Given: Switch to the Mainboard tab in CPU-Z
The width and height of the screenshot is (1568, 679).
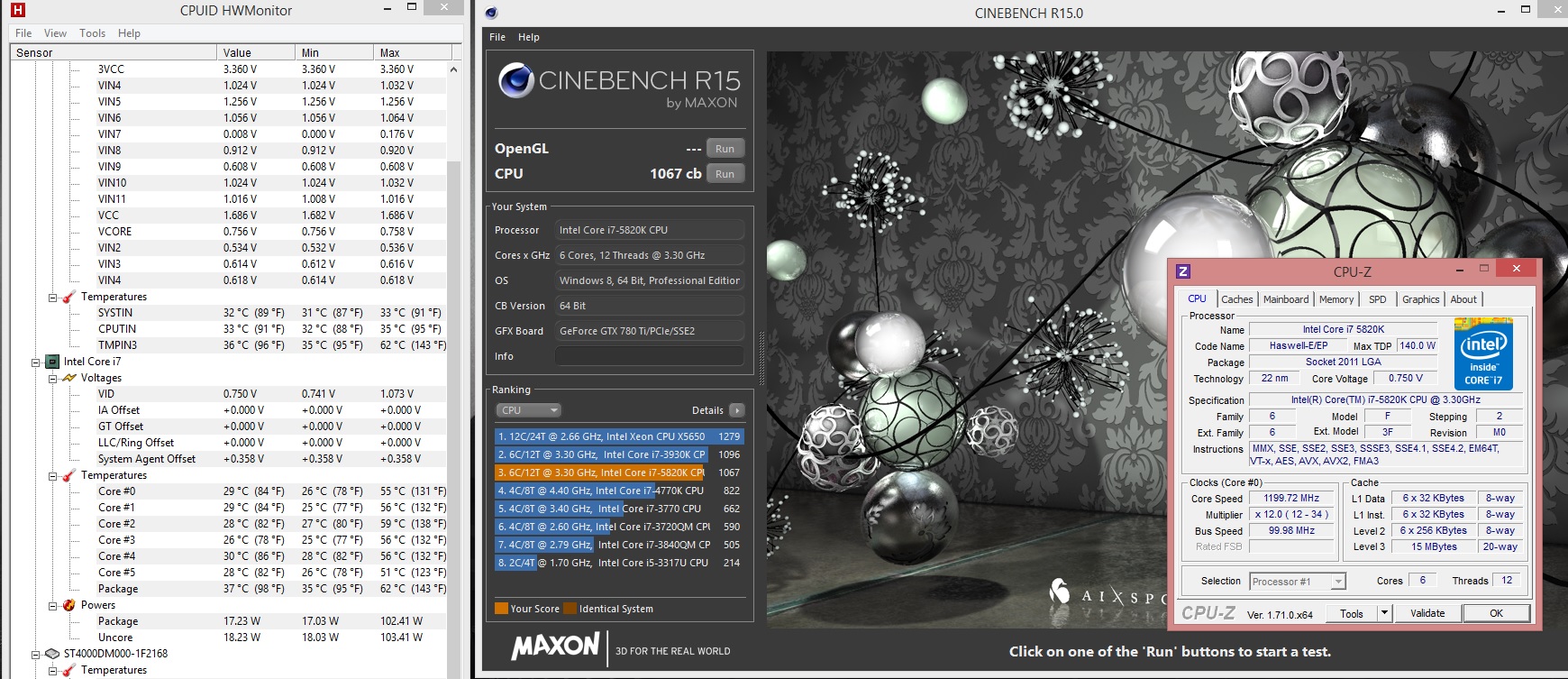Looking at the screenshot, I should coord(1285,299).
